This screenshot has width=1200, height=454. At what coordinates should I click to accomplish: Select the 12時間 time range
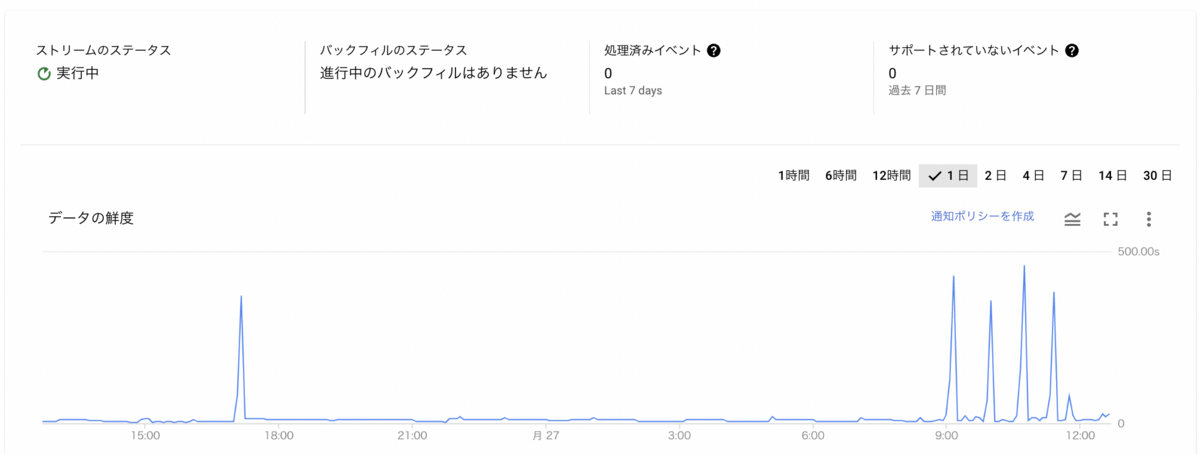coord(891,175)
